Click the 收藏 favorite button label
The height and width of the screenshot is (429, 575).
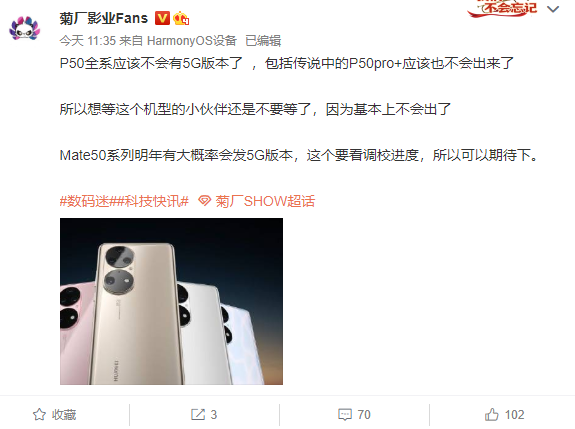click(x=64, y=415)
